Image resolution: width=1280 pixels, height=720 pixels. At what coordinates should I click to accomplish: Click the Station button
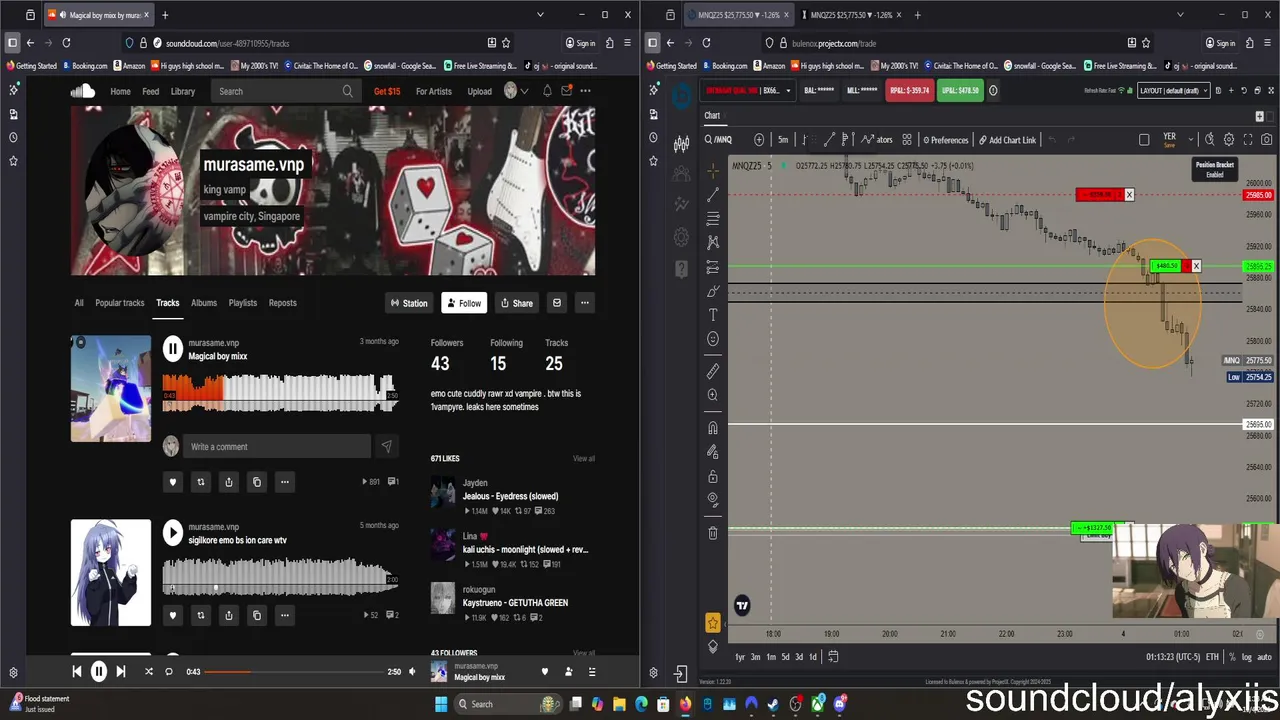click(x=409, y=303)
